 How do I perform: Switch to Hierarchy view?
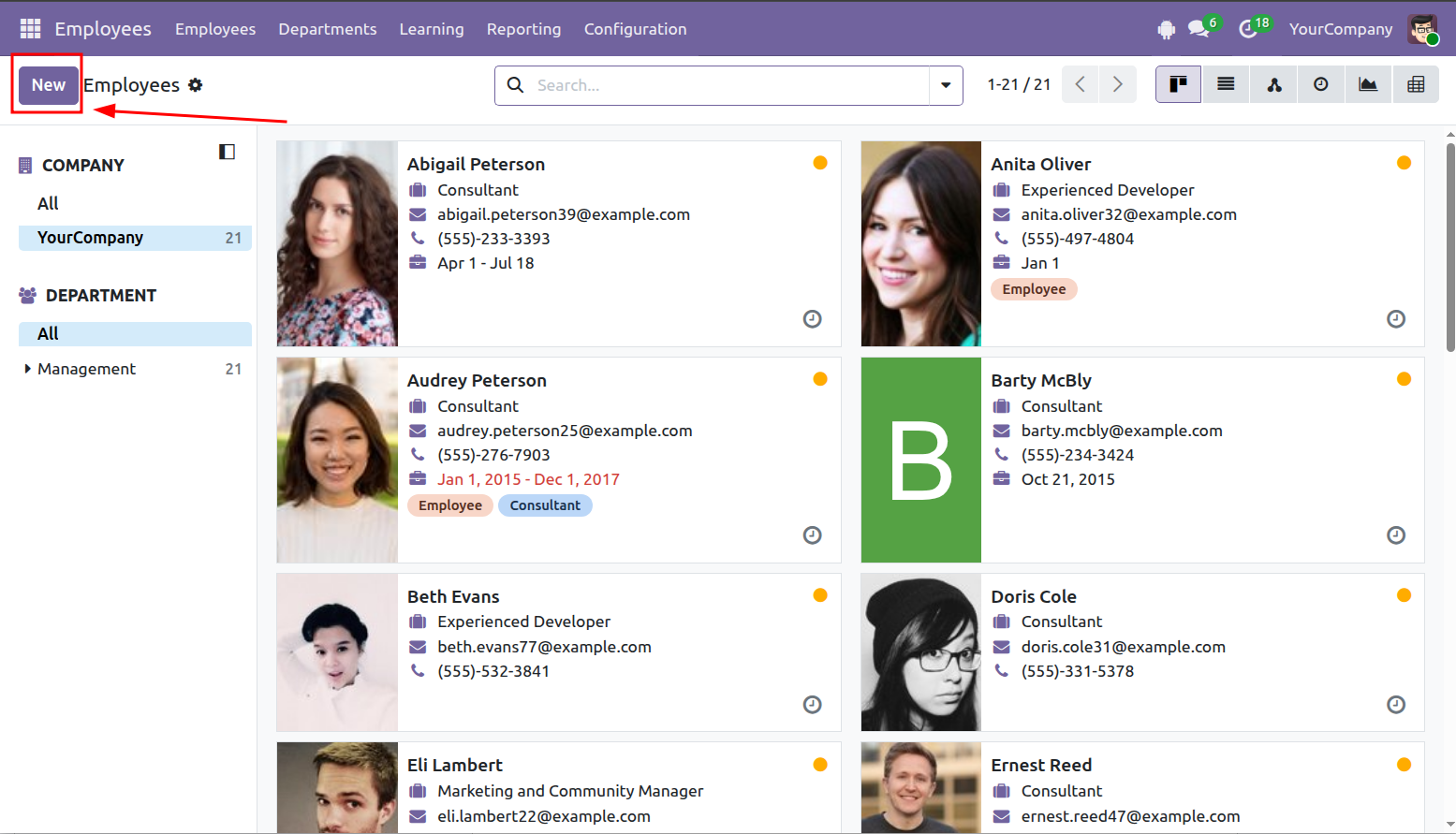1273,84
